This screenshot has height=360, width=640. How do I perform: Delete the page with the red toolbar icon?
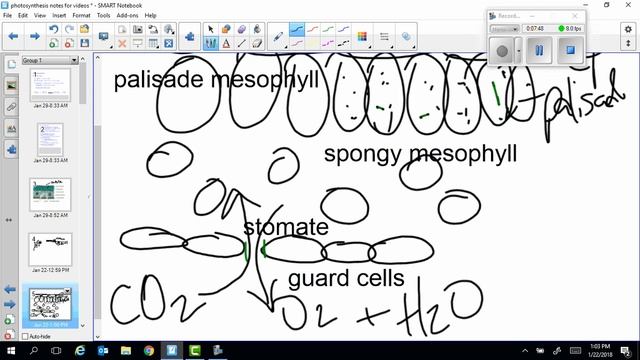click(69, 43)
